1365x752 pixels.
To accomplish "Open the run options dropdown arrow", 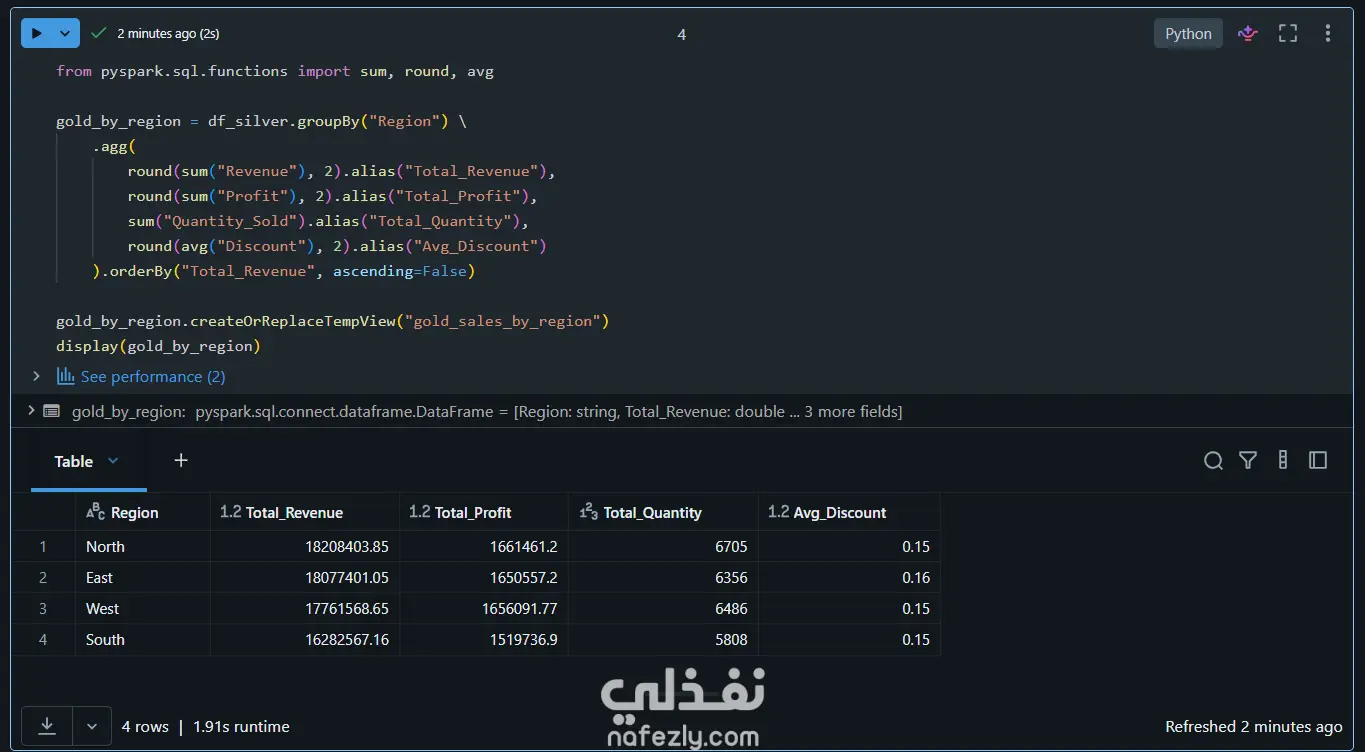I will pyautogui.click(x=65, y=33).
